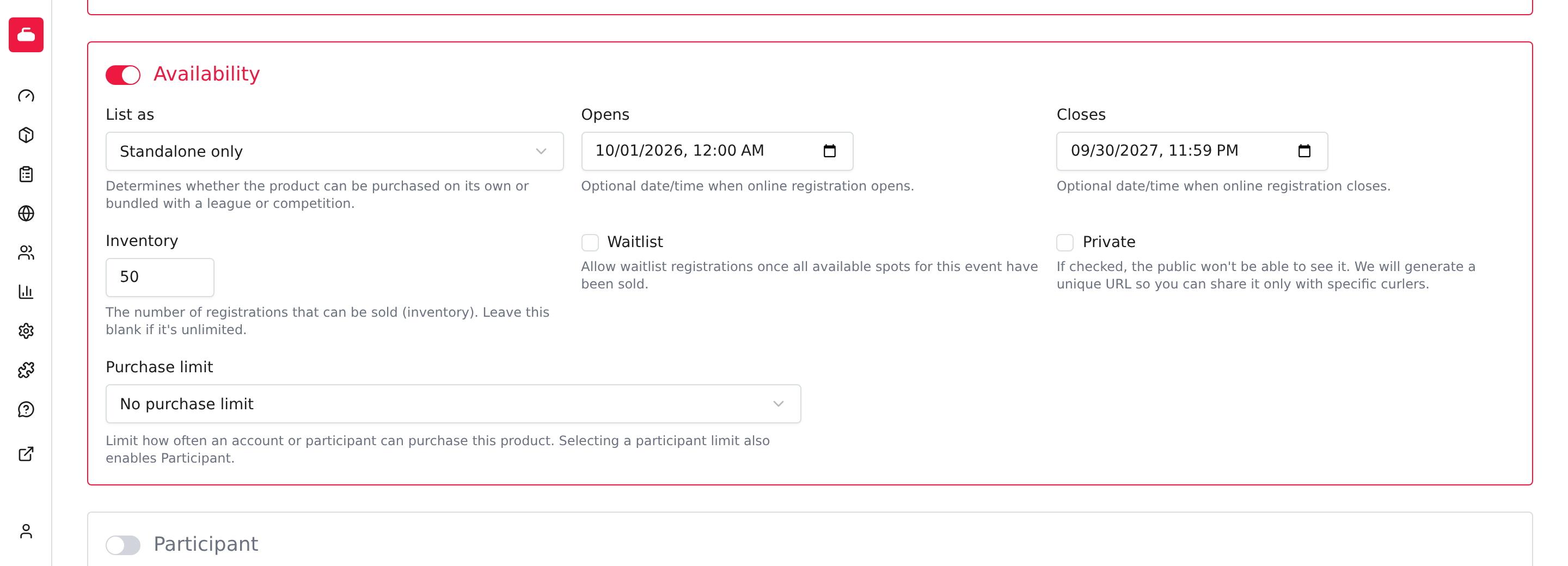Open the help chat bubble icon
Viewport: 1568px width, 566px height.
tap(26, 410)
